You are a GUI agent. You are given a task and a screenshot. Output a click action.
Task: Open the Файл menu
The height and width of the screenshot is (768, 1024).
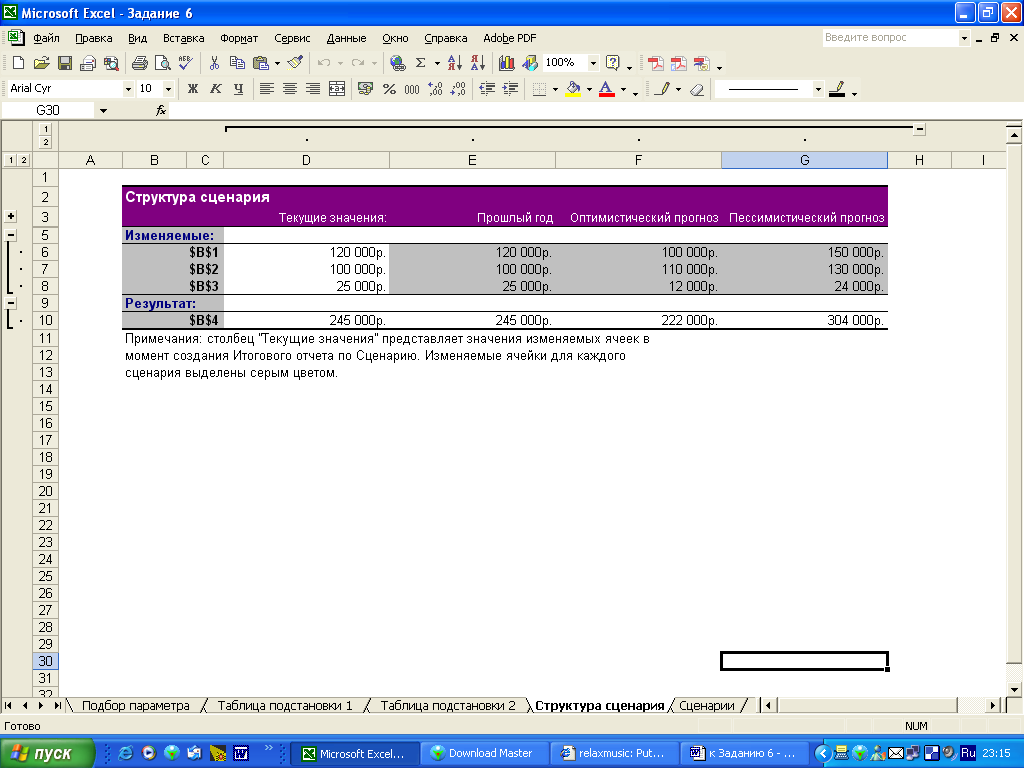(46, 38)
